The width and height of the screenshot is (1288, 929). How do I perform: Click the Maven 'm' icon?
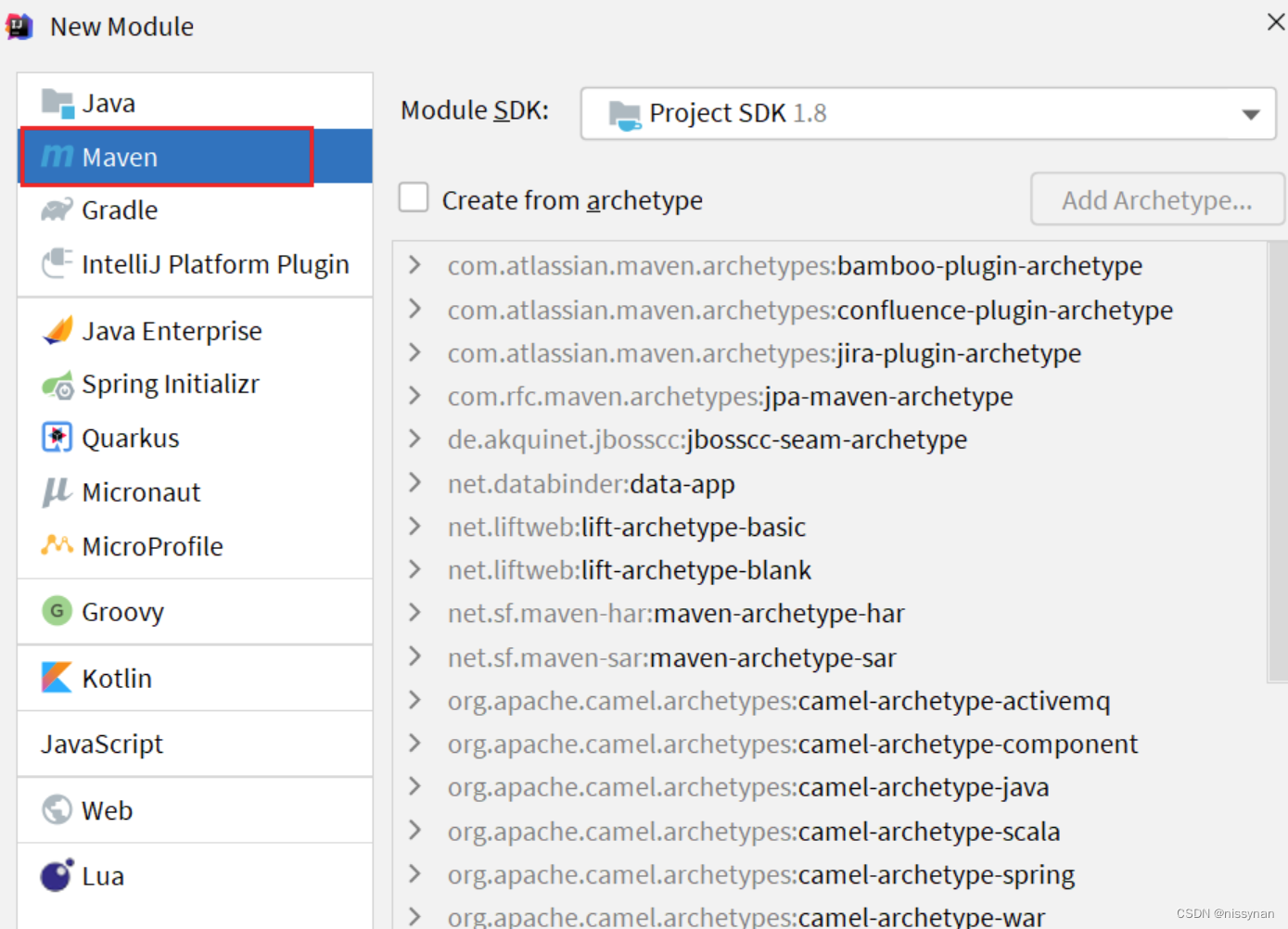57,157
